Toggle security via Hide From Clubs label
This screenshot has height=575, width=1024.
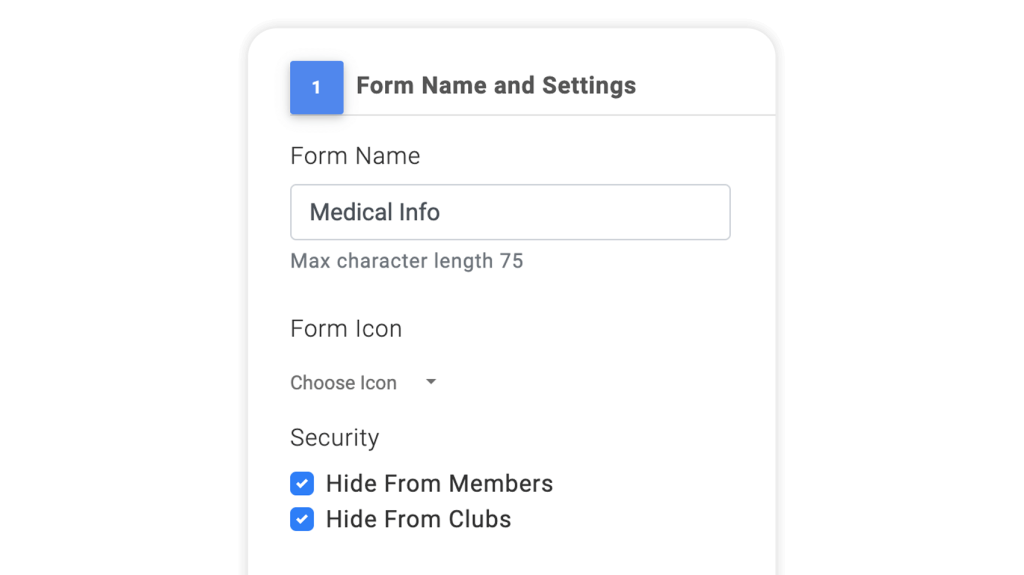tap(419, 519)
